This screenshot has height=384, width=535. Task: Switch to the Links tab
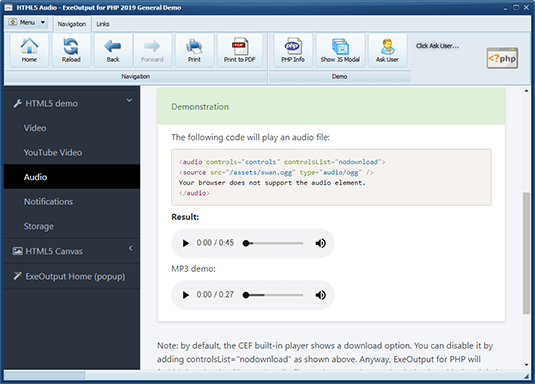pyautogui.click(x=103, y=24)
